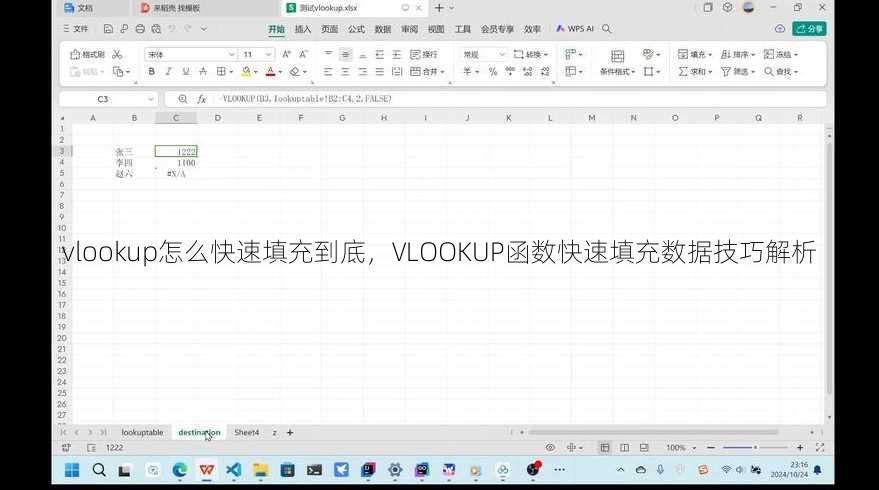Click the zoom in plus button
The image size is (879, 490).
[800, 447]
